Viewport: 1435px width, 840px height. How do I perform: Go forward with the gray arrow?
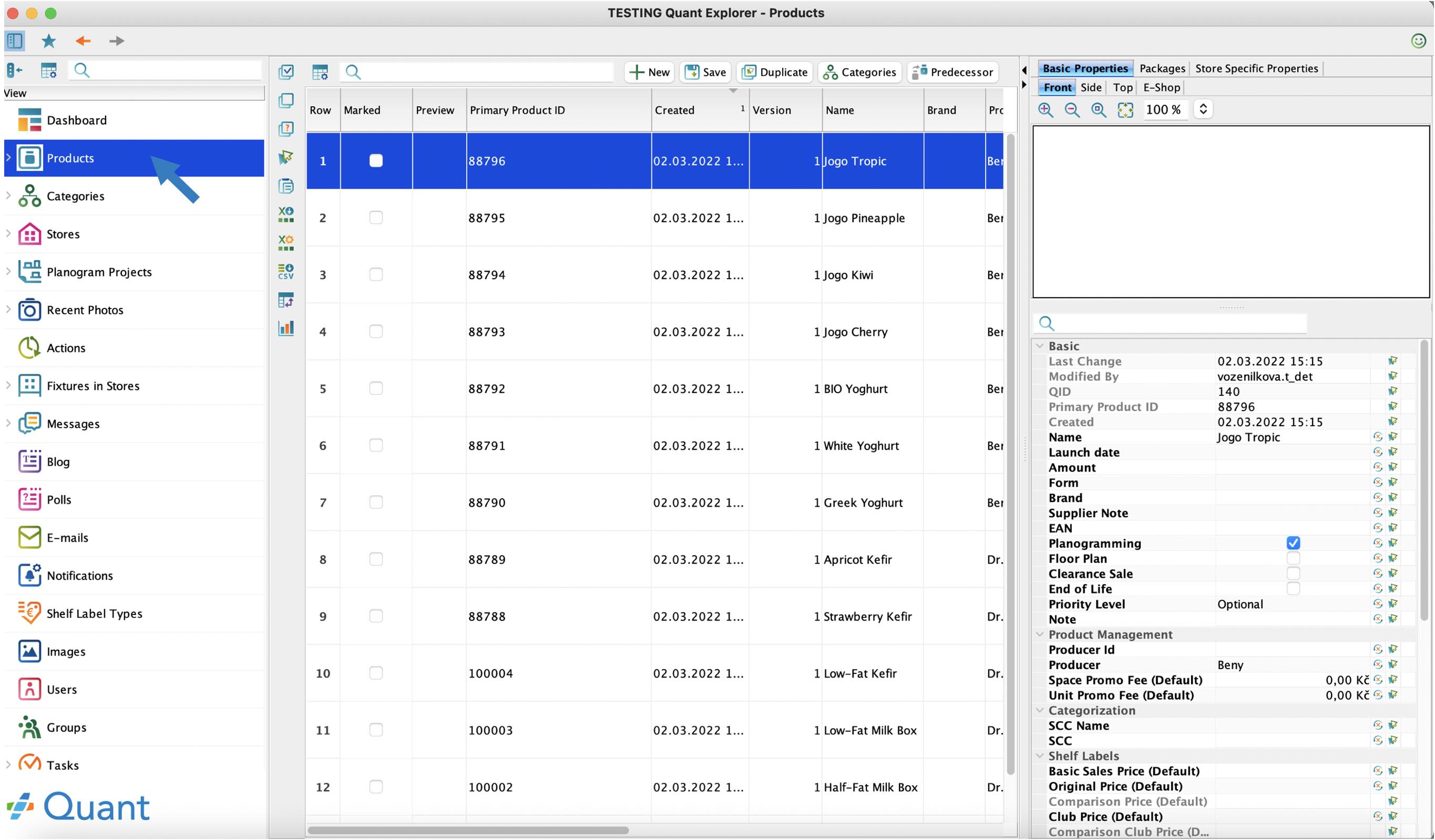(x=117, y=41)
